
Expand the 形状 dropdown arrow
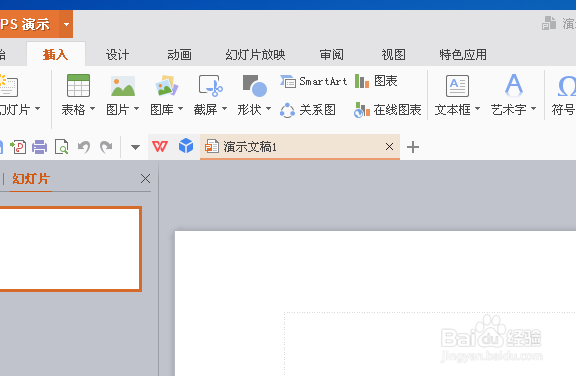pos(269,109)
